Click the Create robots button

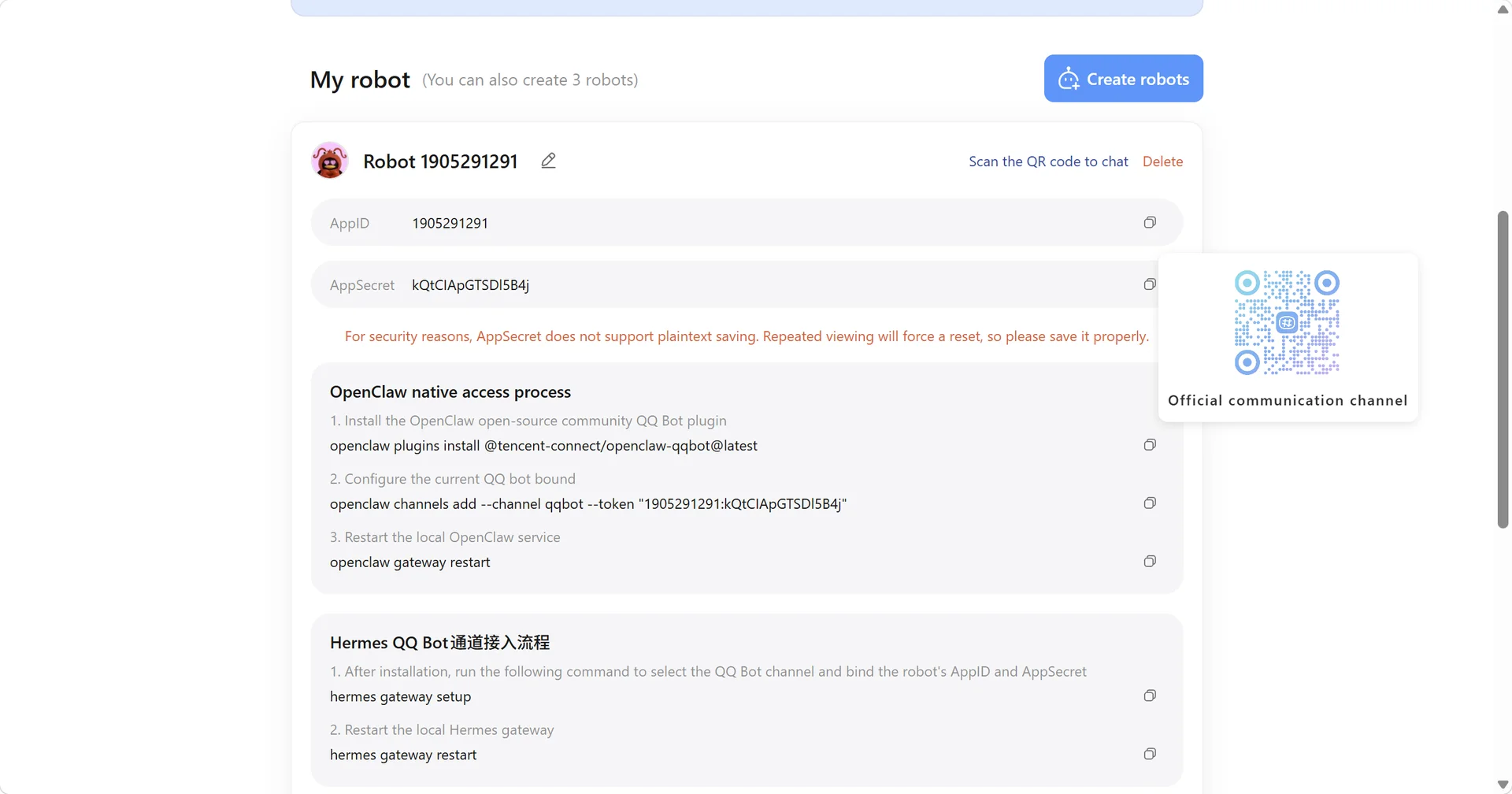point(1124,78)
